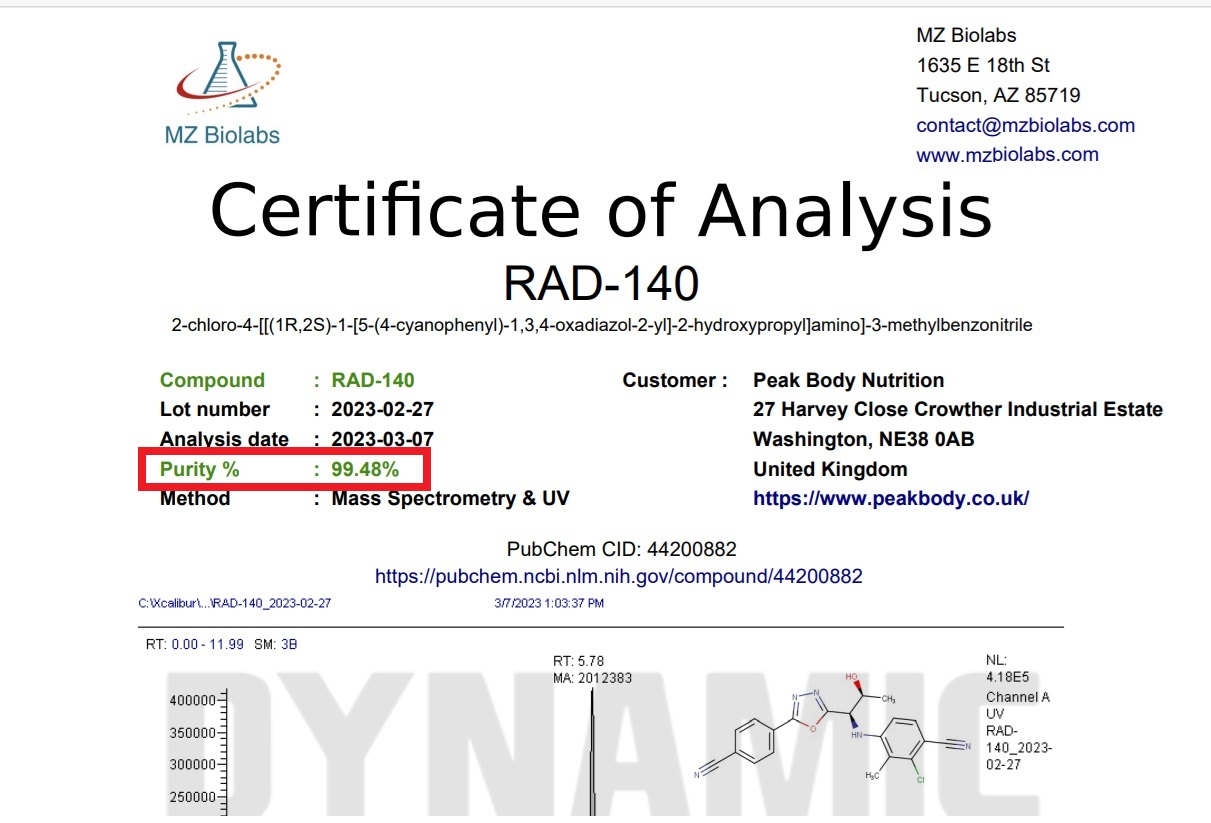Click the 'Washington, NE38 0AB' address line

point(863,439)
